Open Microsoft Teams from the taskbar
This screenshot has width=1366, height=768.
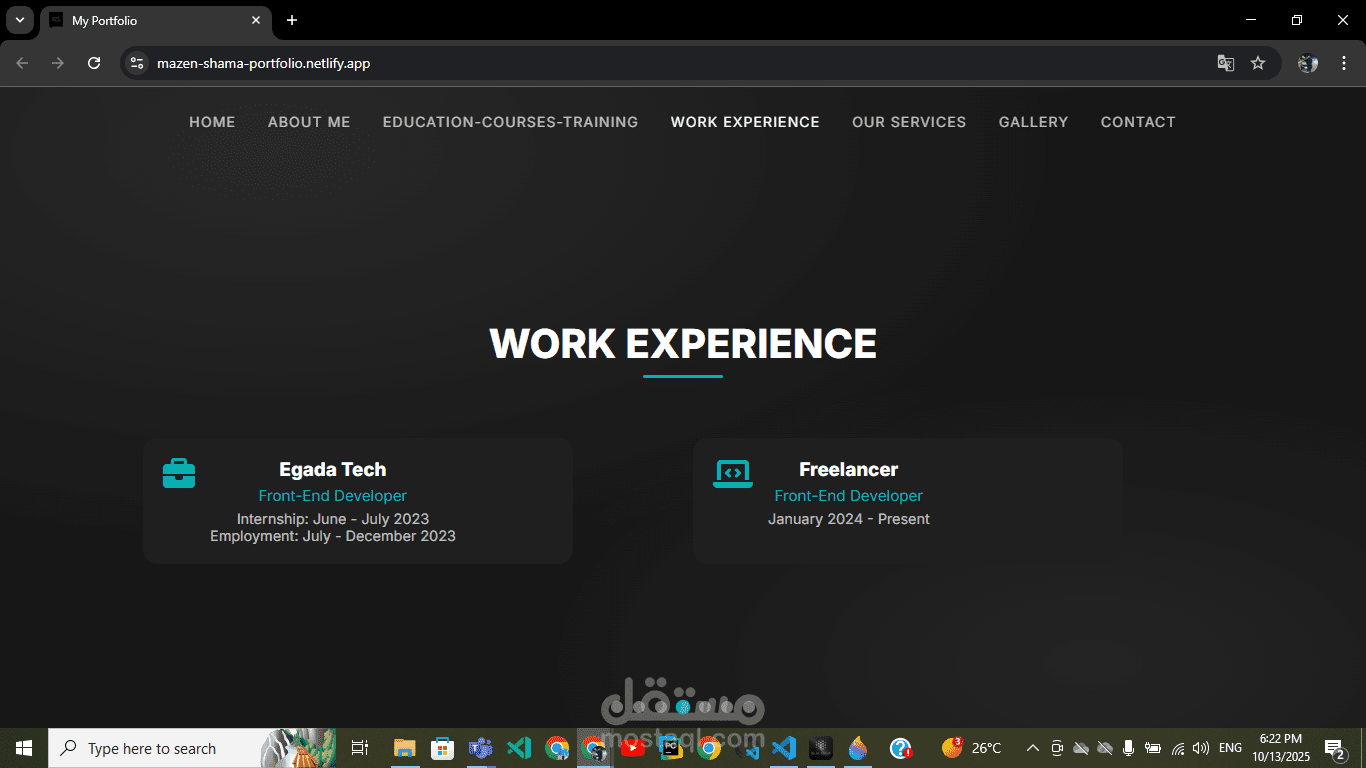click(481, 748)
